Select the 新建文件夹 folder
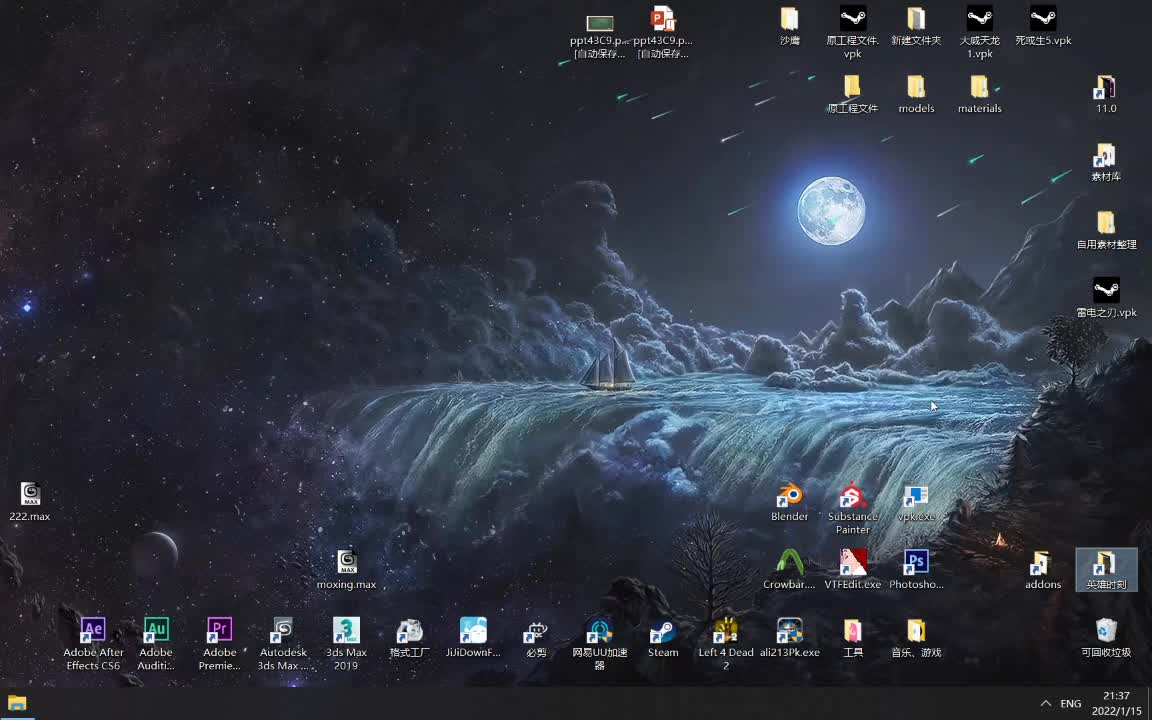The height and width of the screenshot is (720, 1152). pos(916,26)
